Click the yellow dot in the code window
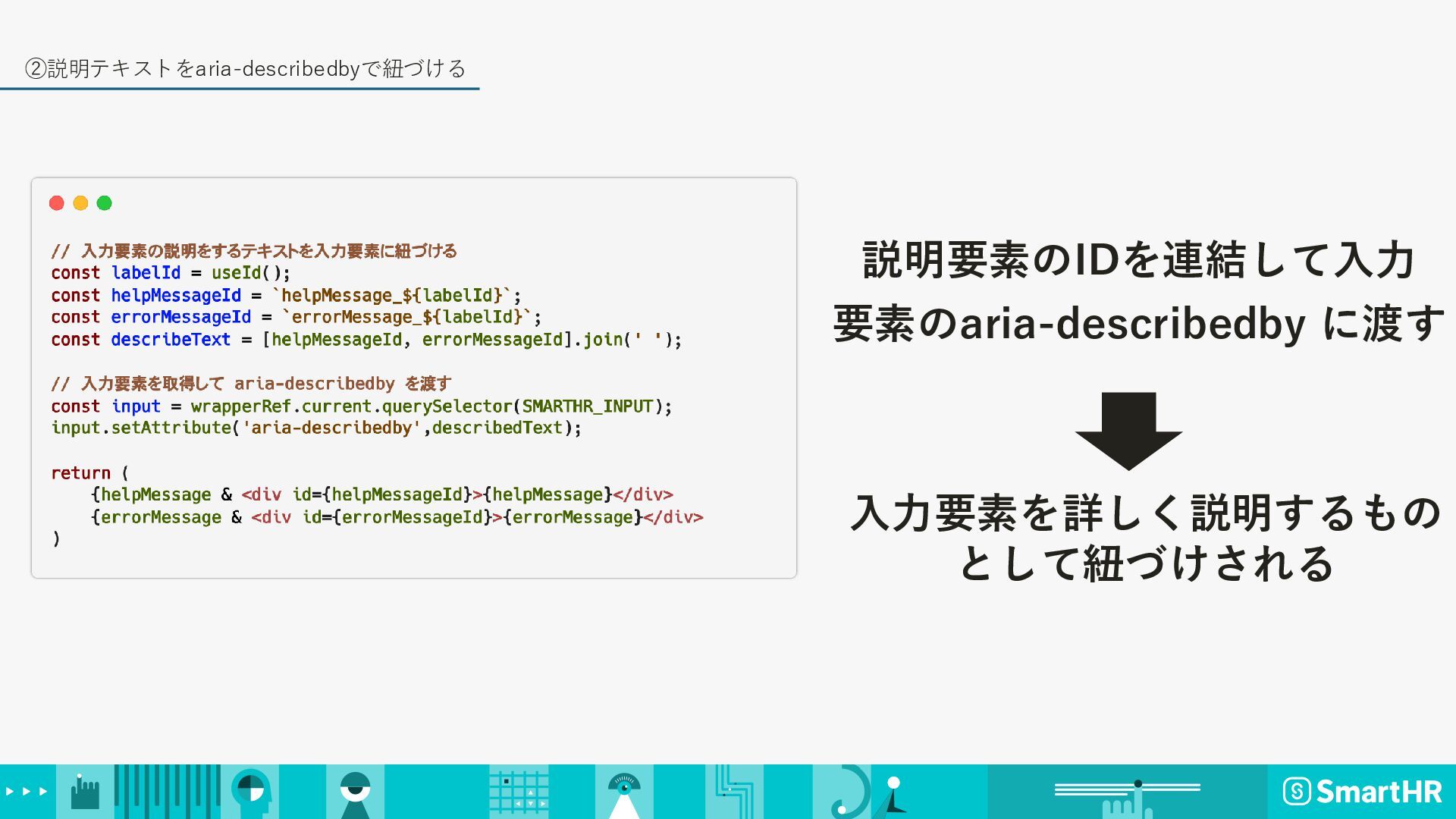The height and width of the screenshot is (819, 1456). click(80, 203)
